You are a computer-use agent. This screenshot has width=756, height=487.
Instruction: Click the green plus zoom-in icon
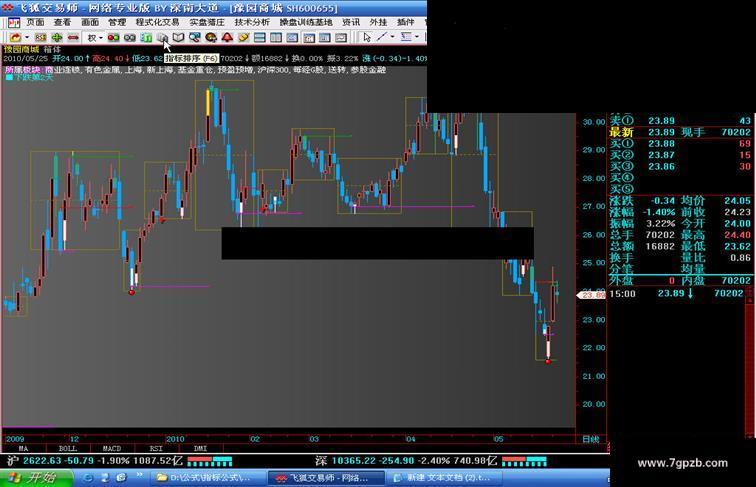pyautogui.click(x=57, y=37)
